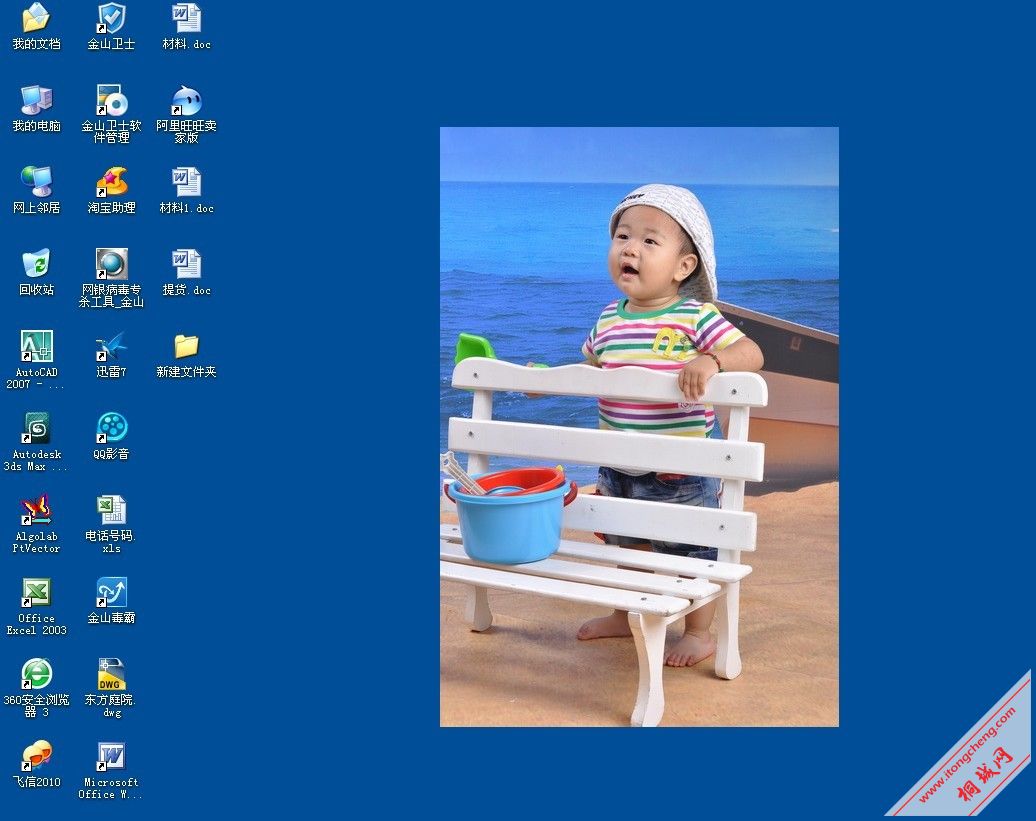This screenshot has height=821, width=1036.
Task: Open the 回收站 recycle bin
Action: coord(36,264)
